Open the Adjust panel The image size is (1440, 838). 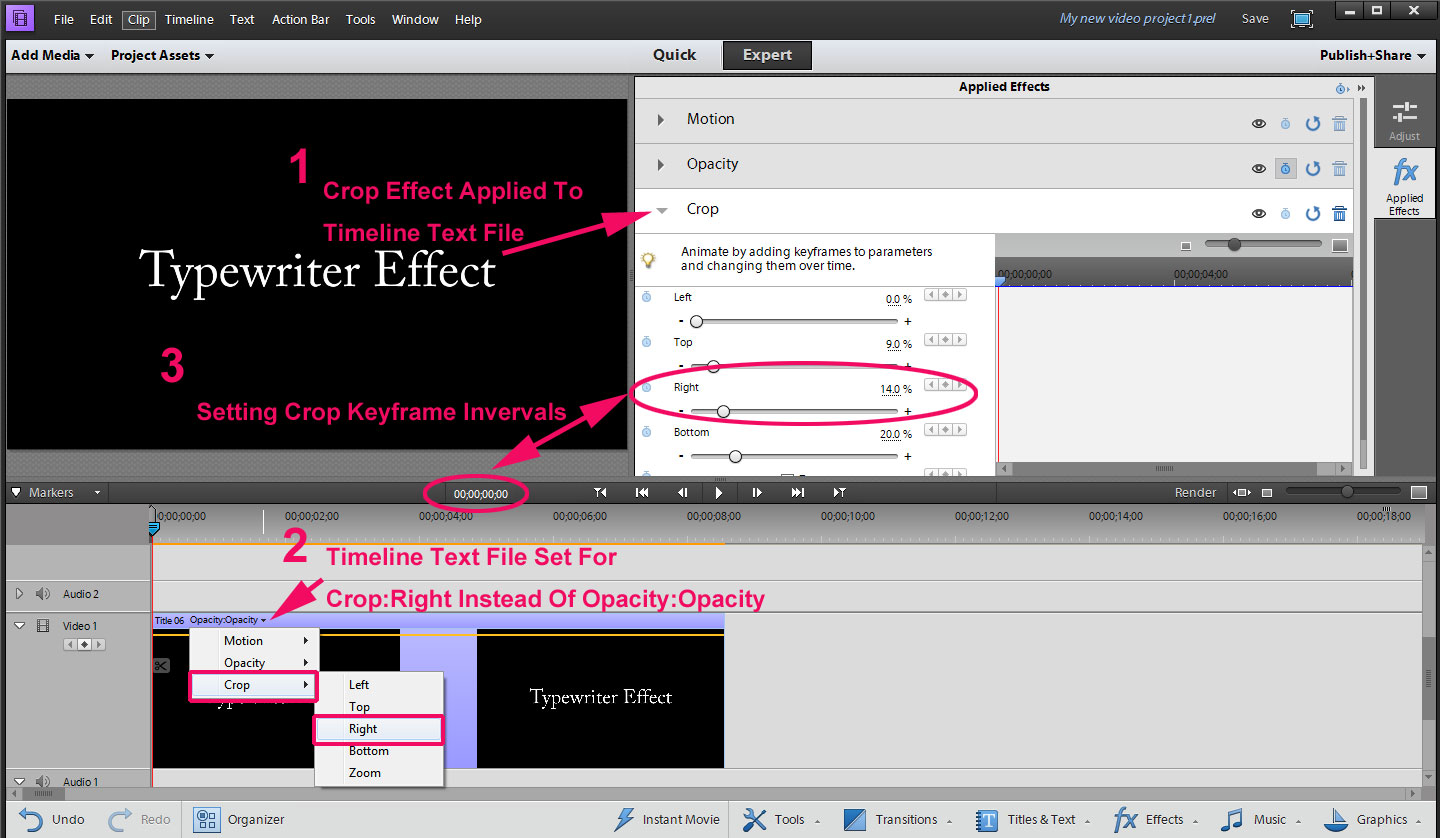coord(1404,120)
